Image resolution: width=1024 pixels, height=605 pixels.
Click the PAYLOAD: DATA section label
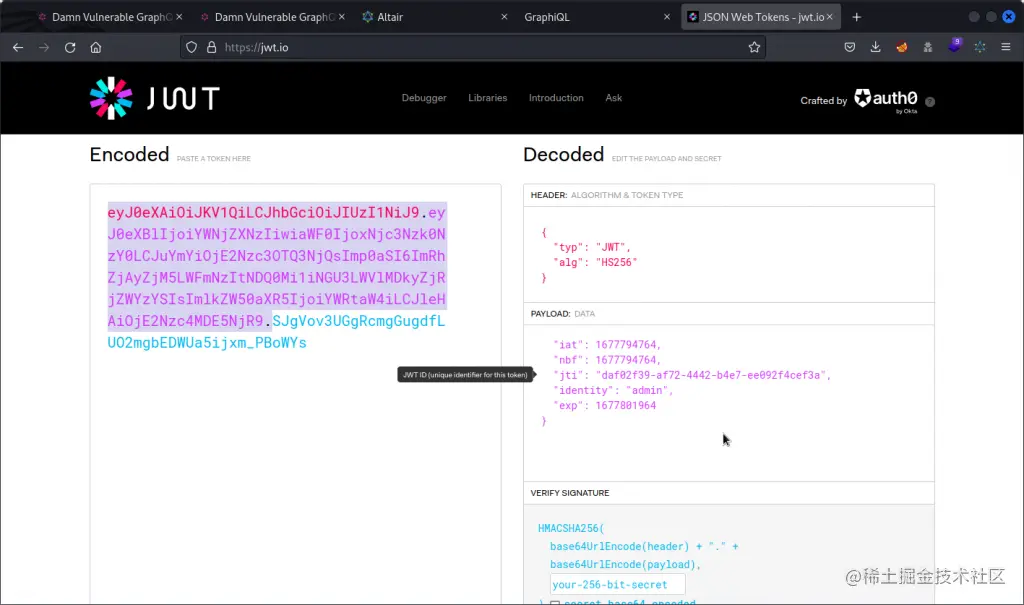point(562,314)
